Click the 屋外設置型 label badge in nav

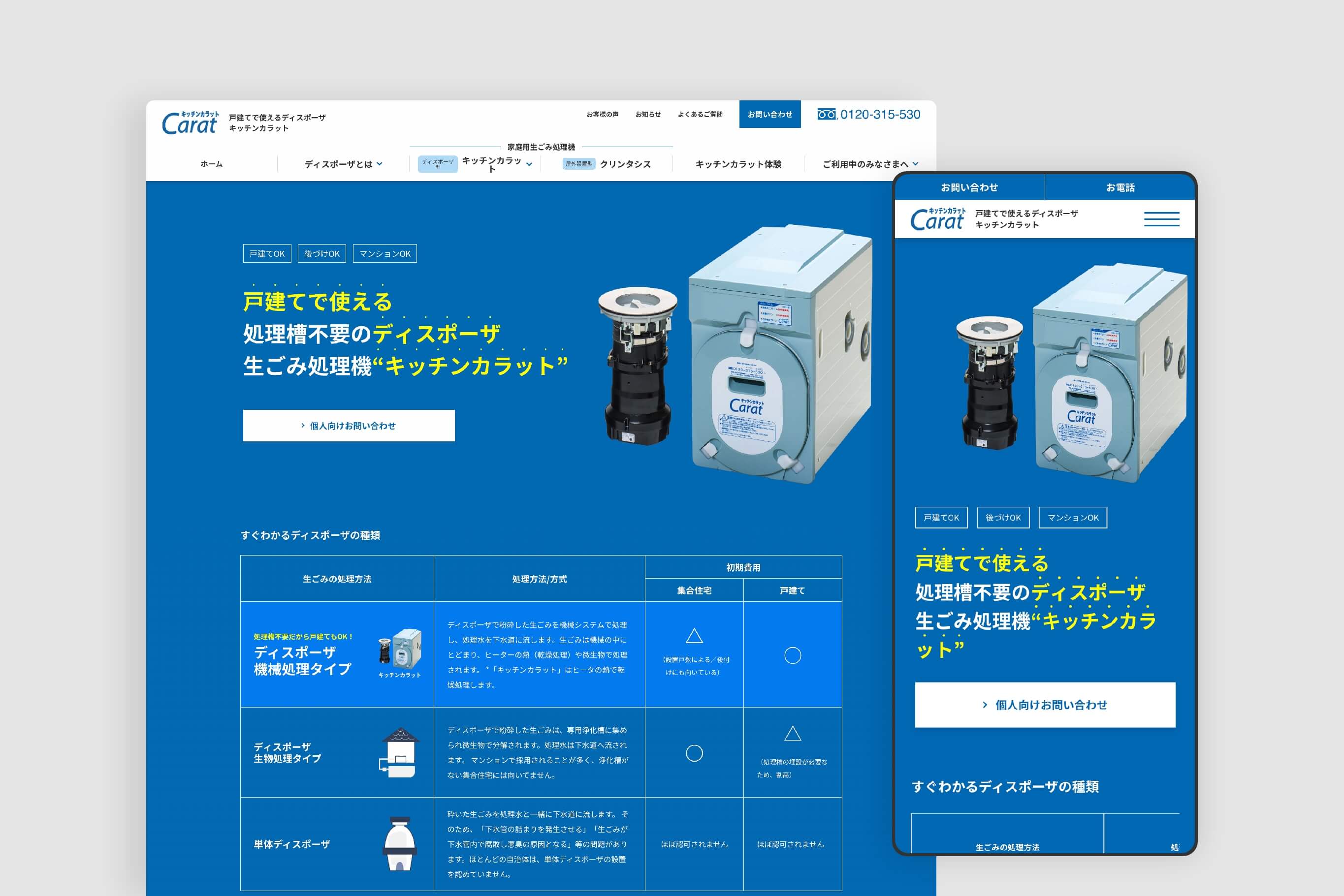tap(578, 164)
